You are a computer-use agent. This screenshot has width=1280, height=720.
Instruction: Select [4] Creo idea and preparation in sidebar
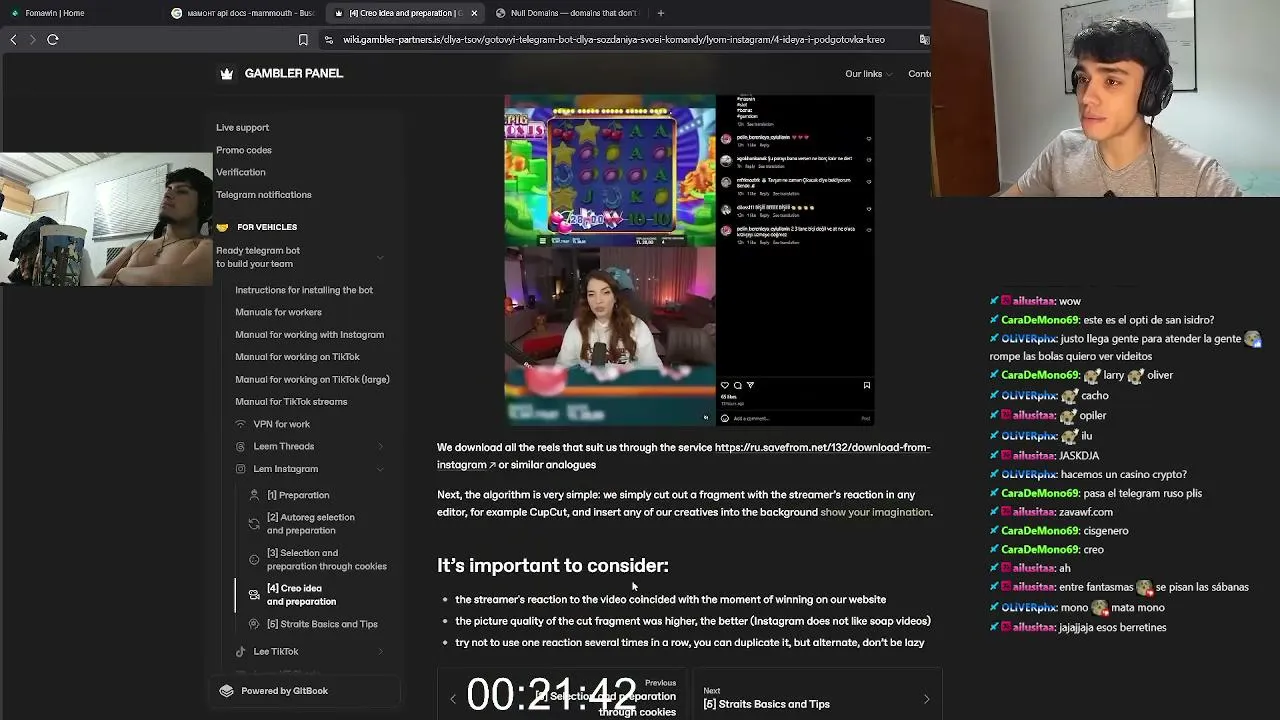coord(301,595)
